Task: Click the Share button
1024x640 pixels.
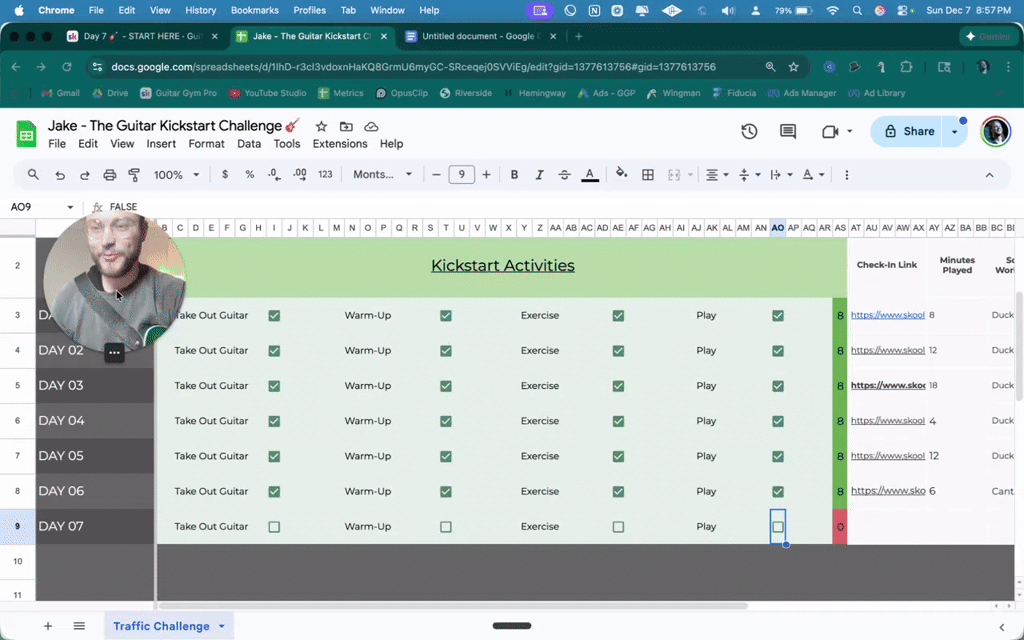Action: point(909,132)
